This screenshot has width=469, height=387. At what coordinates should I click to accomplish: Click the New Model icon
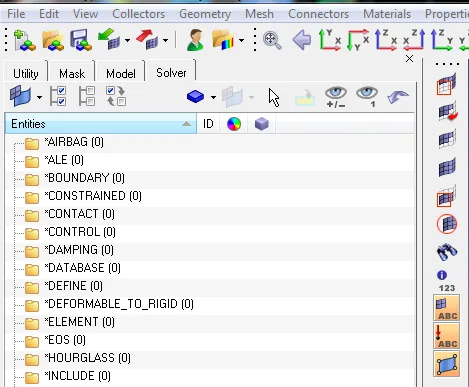pos(25,40)
